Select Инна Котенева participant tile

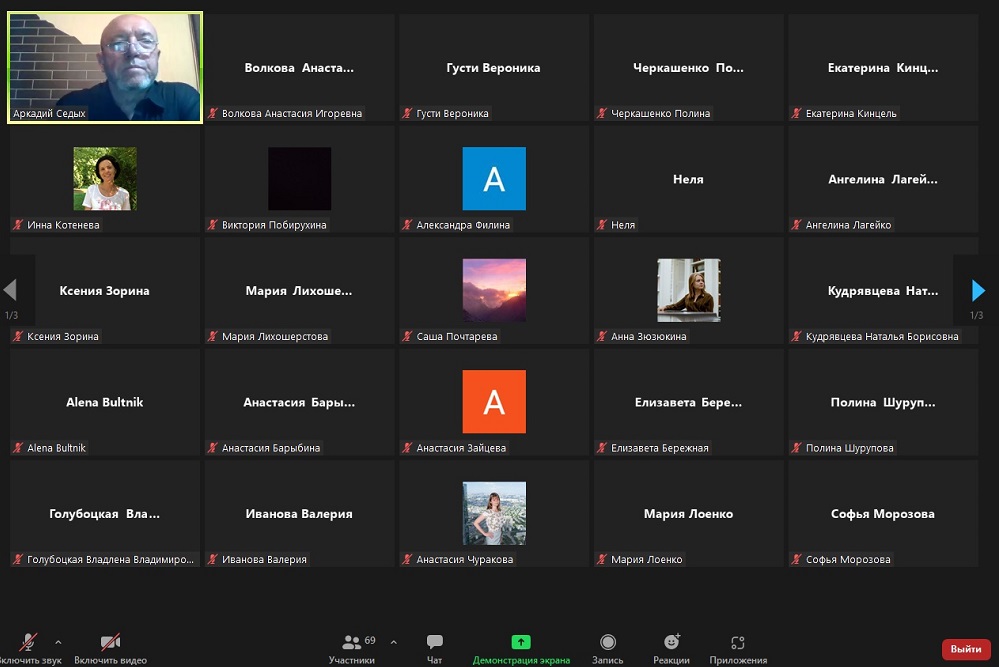(105, 179)
